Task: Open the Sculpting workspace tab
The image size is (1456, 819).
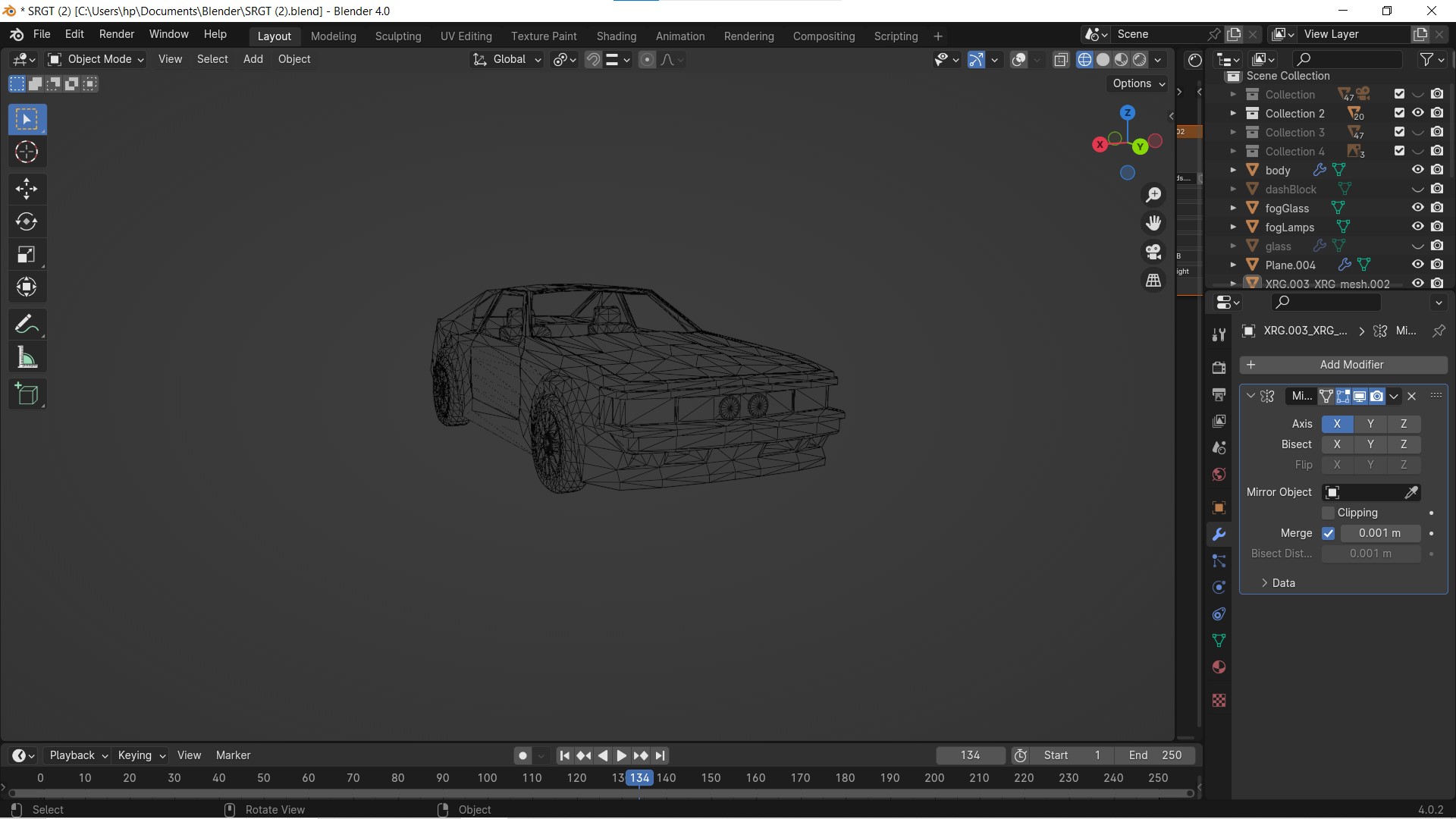Action: point(397,36)
